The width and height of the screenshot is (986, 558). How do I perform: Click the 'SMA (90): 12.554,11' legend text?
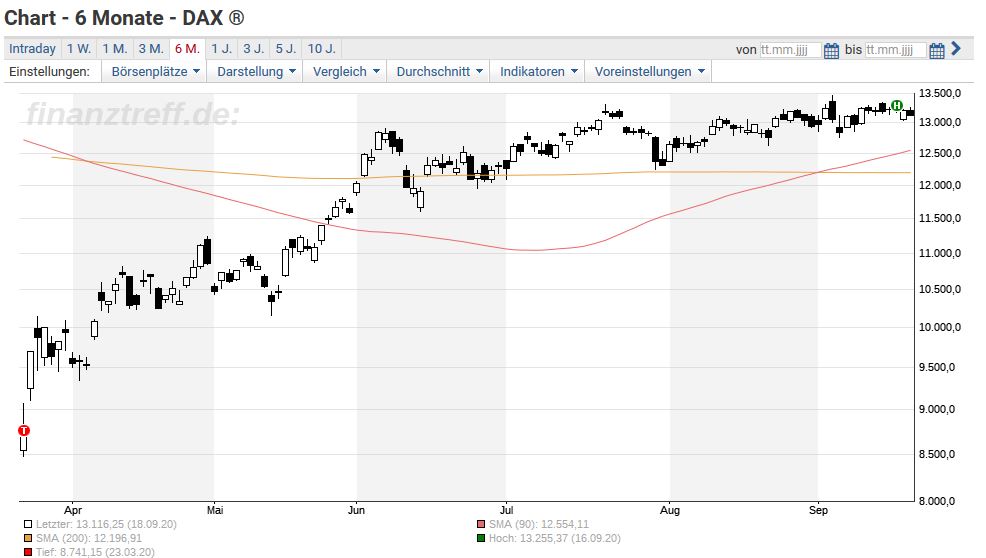click(539, 524)
